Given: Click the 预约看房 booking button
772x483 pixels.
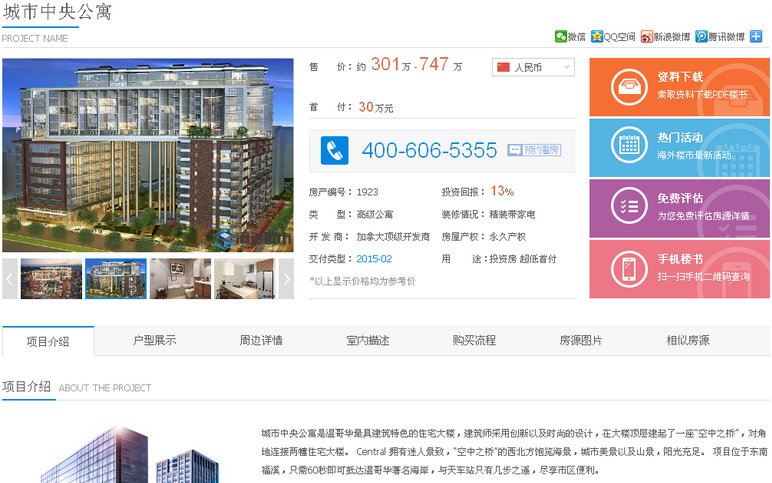Looking at the screenshot, I should pos(534,150).
